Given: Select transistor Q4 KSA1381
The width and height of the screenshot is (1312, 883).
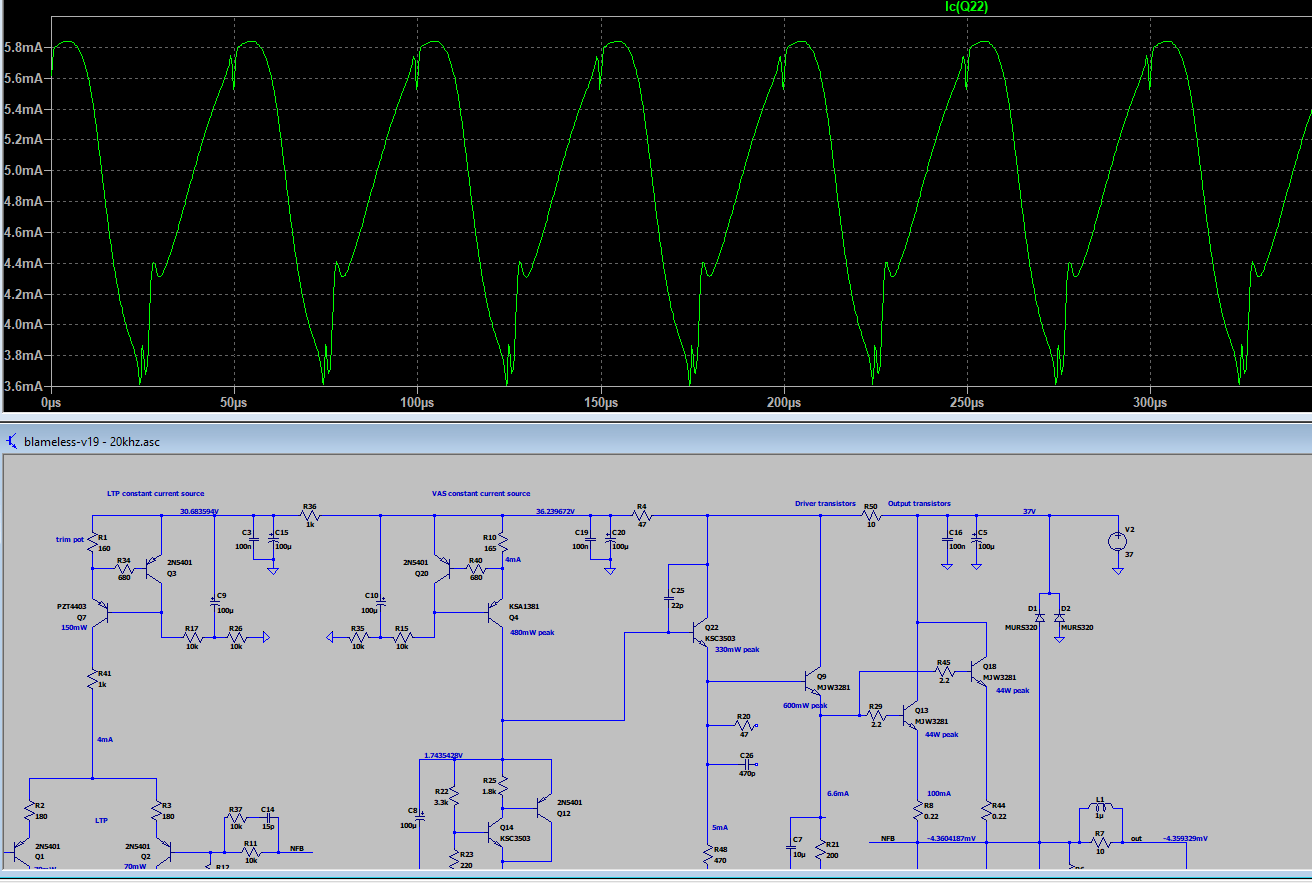Looking at the screenshot, I should pyautogui.click(x=496, y=612).
